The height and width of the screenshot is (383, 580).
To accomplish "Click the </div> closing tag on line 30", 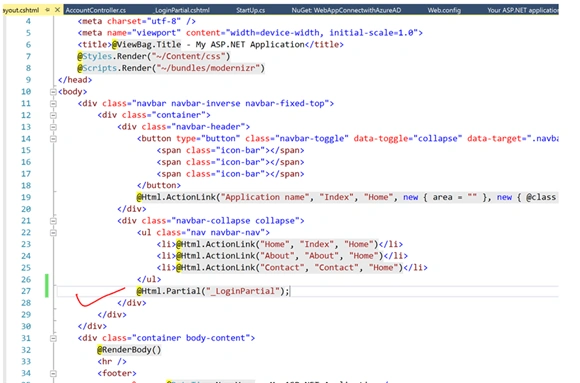I will (92, 326).
